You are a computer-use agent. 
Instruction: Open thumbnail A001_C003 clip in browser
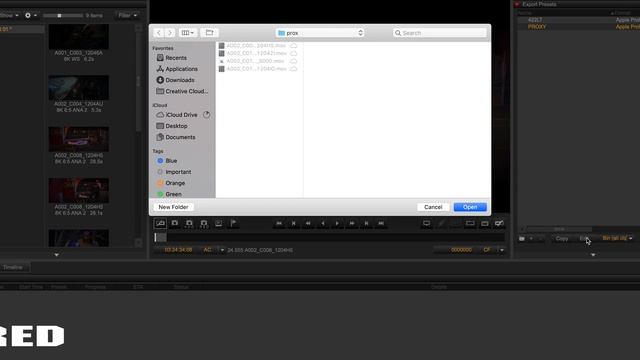click(78, 37)
